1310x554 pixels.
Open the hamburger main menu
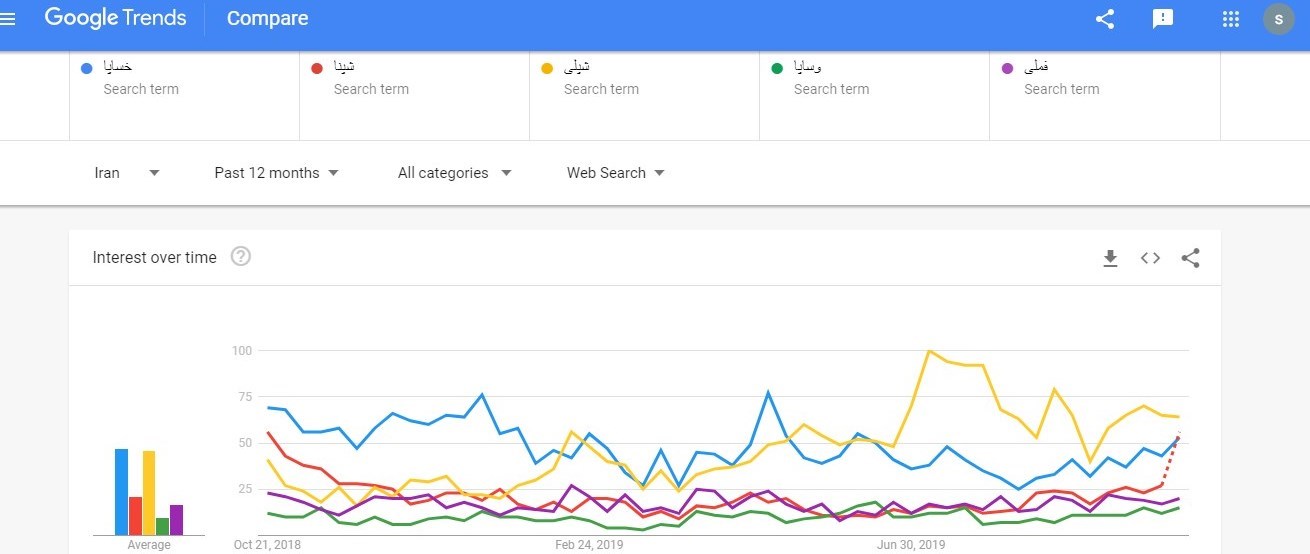click(x=8, y=18)
